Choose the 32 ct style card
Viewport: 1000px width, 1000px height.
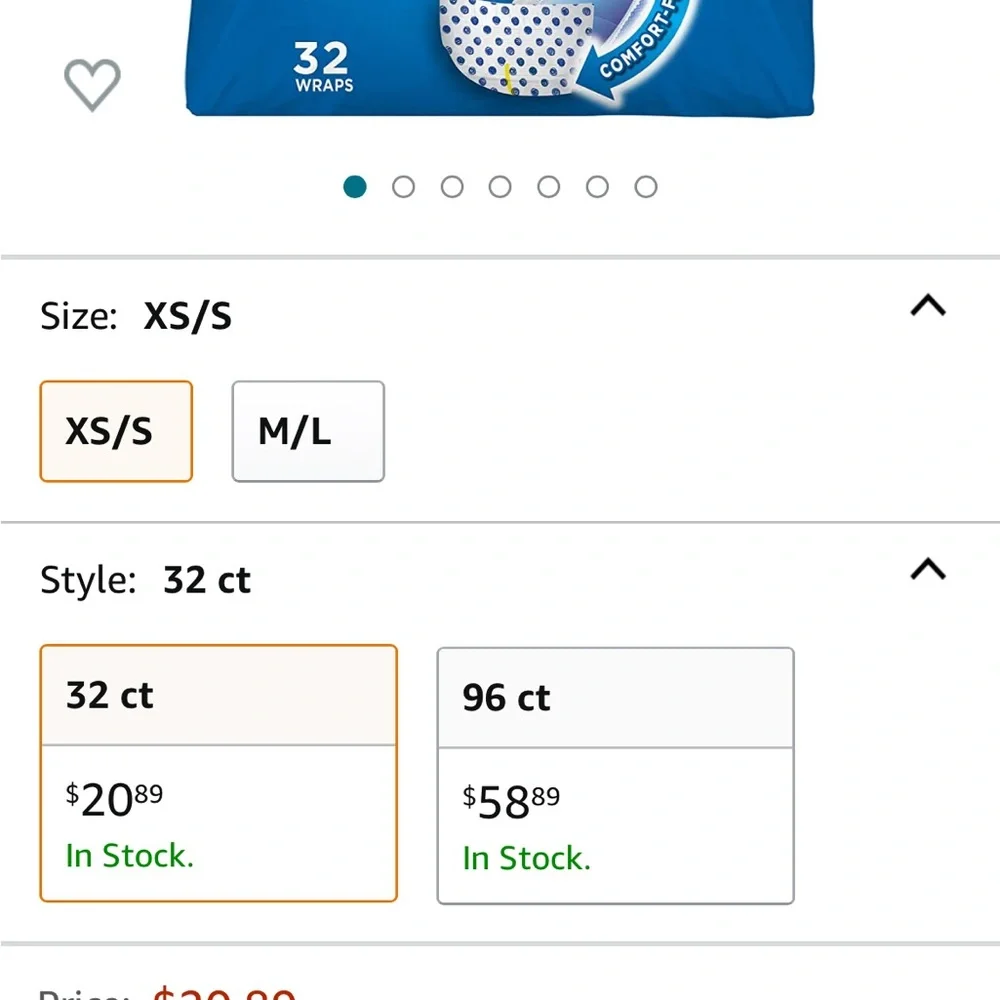(219, 773)
